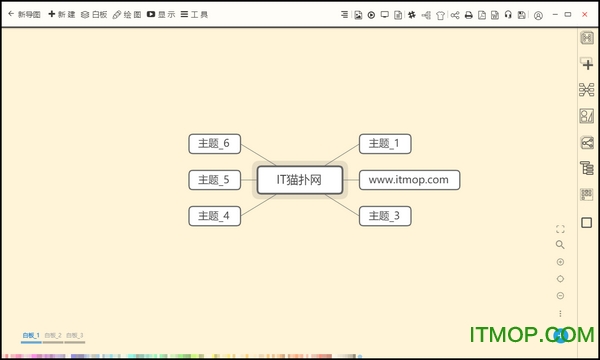
Task: Click the grid icons panel in sidebar
Action: pyautogui.click(x=587, y=194)
